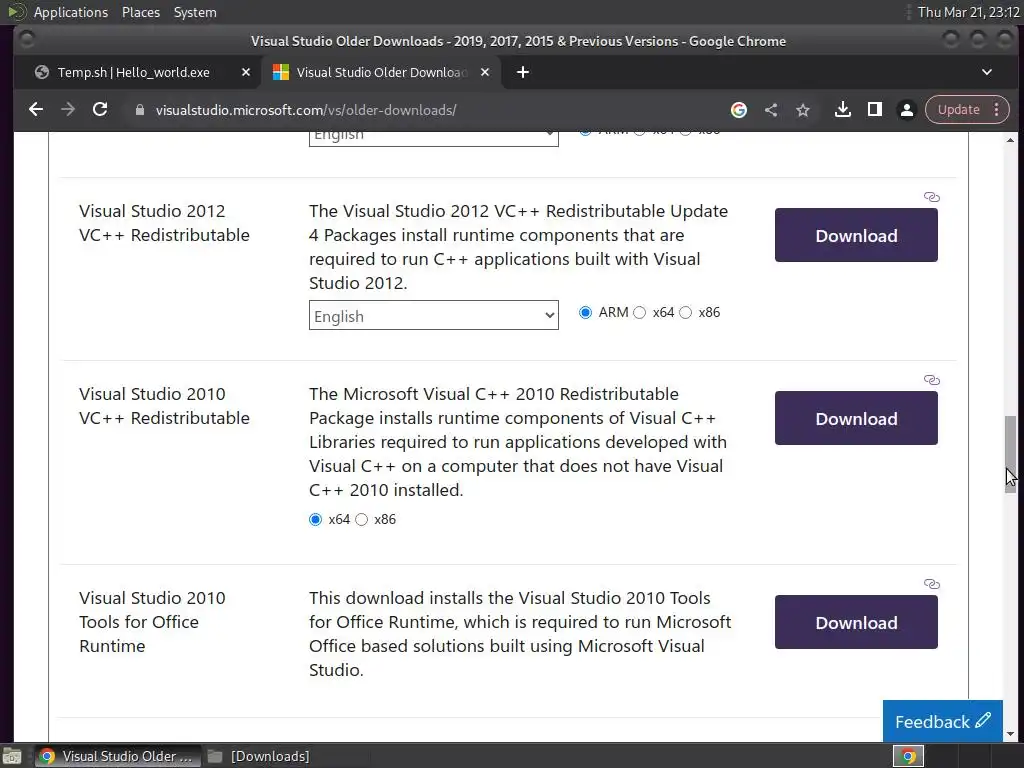Switch to Visual Studio Older Downloads tab

pos(382,72)
